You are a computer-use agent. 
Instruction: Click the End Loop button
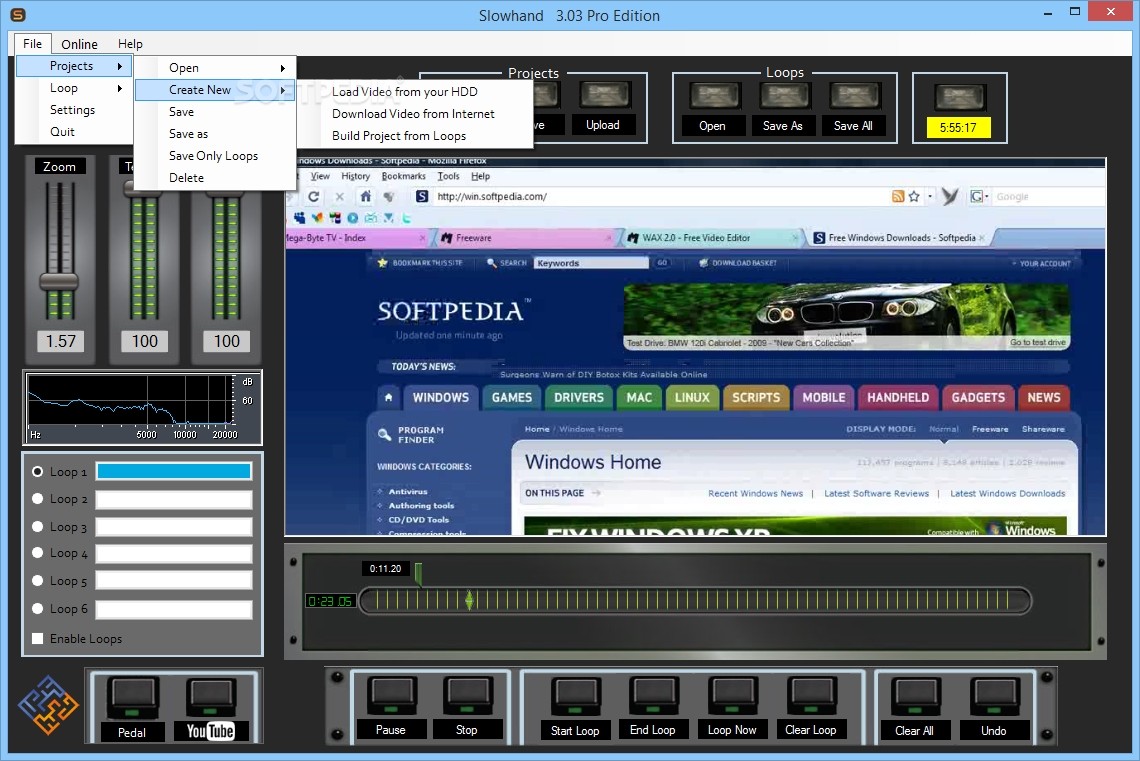654,697
